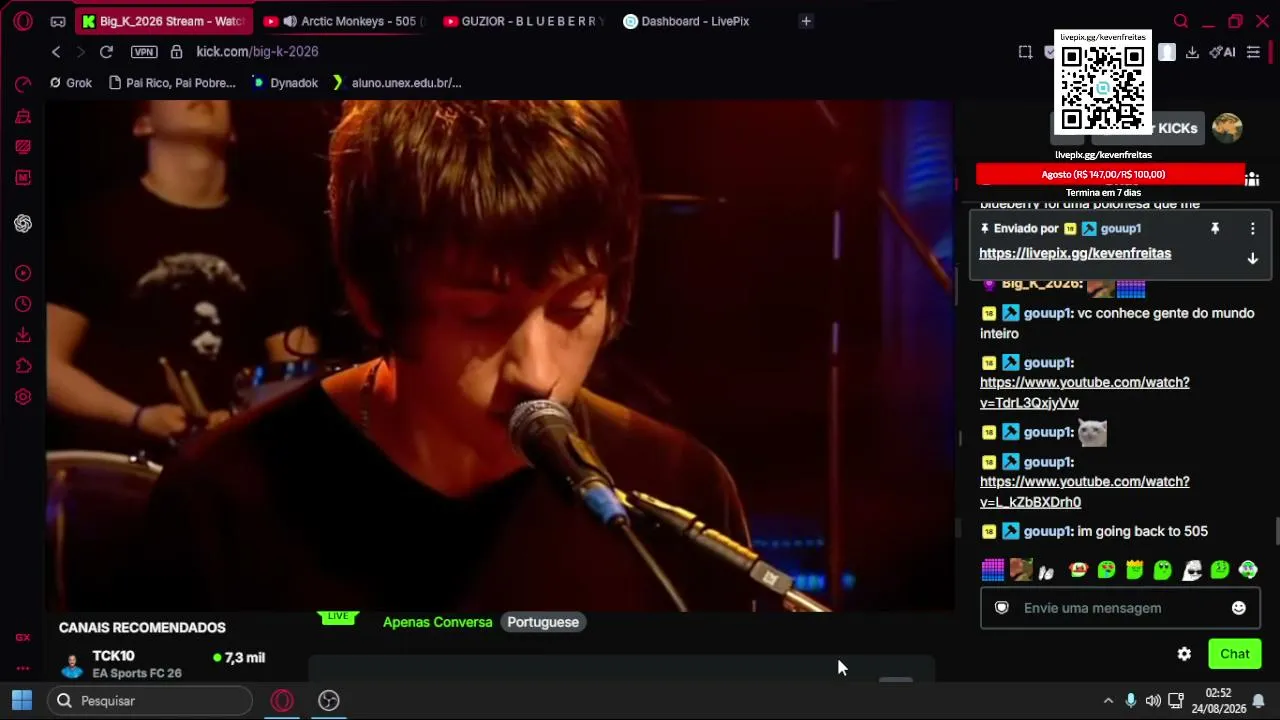Image resolution: width=1280 pixels, height=720 pixels.
Task: Open chat settings gear
Action: click(1184, 654)
